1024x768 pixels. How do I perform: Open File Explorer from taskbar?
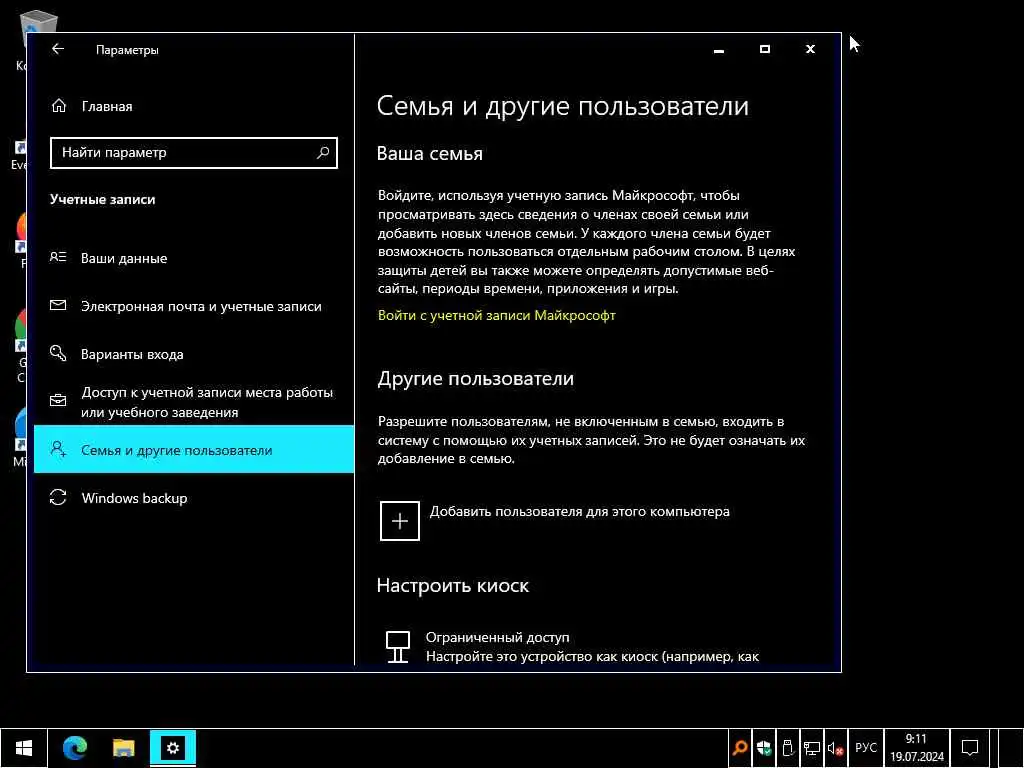click(x=123, y=748)
